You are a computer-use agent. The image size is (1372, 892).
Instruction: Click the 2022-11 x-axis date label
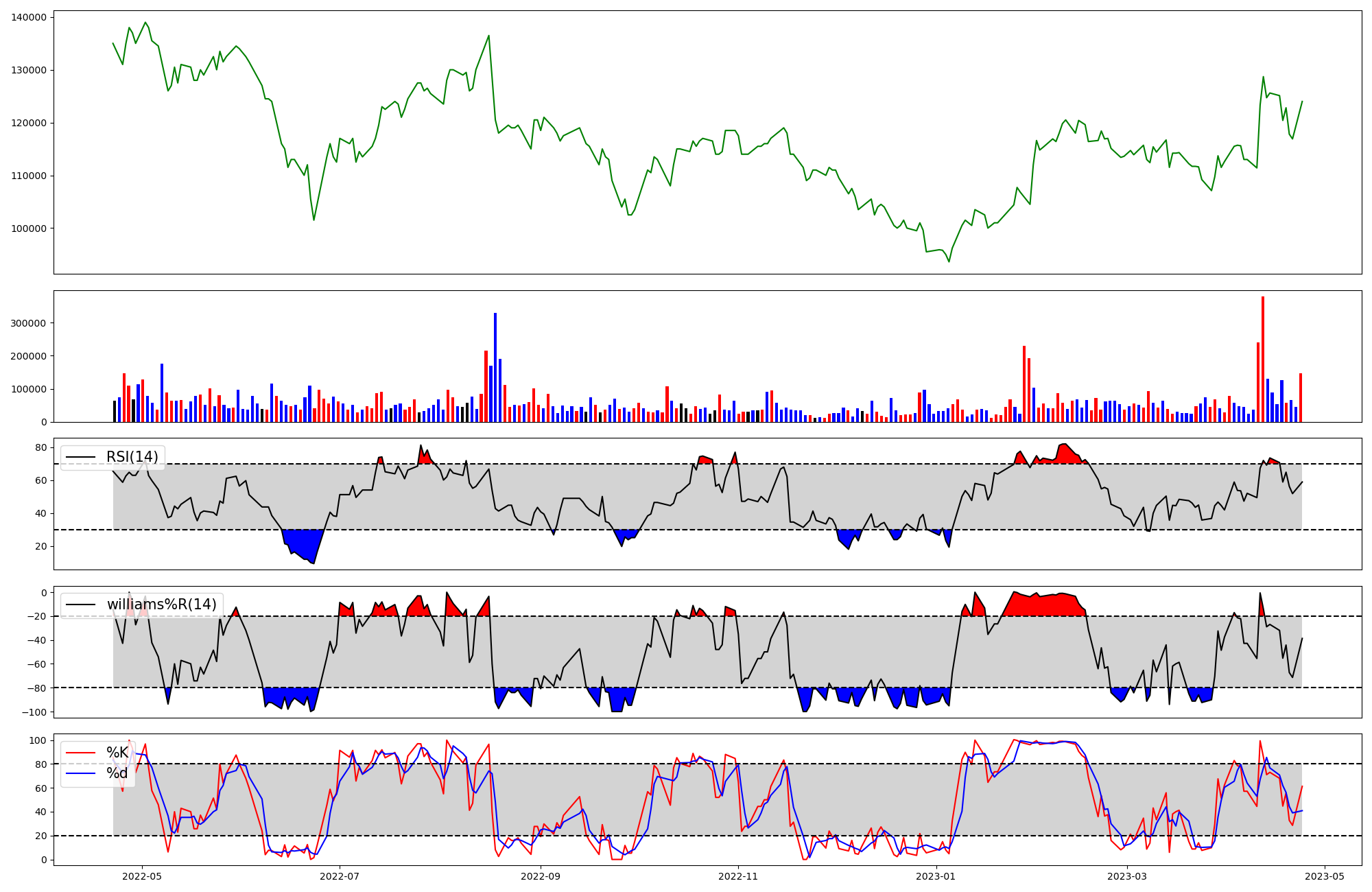pos(738,876)
